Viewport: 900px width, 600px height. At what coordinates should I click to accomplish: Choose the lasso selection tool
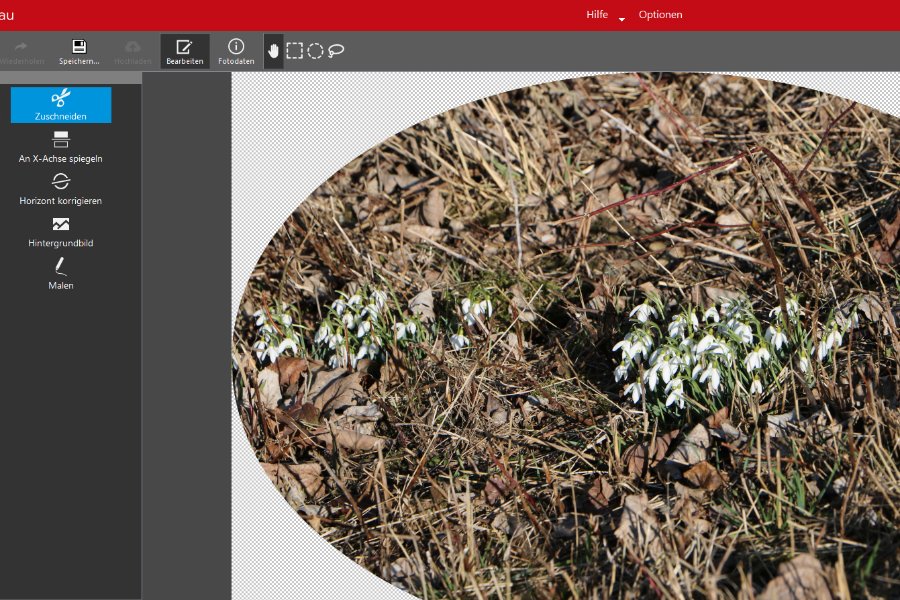336,51
